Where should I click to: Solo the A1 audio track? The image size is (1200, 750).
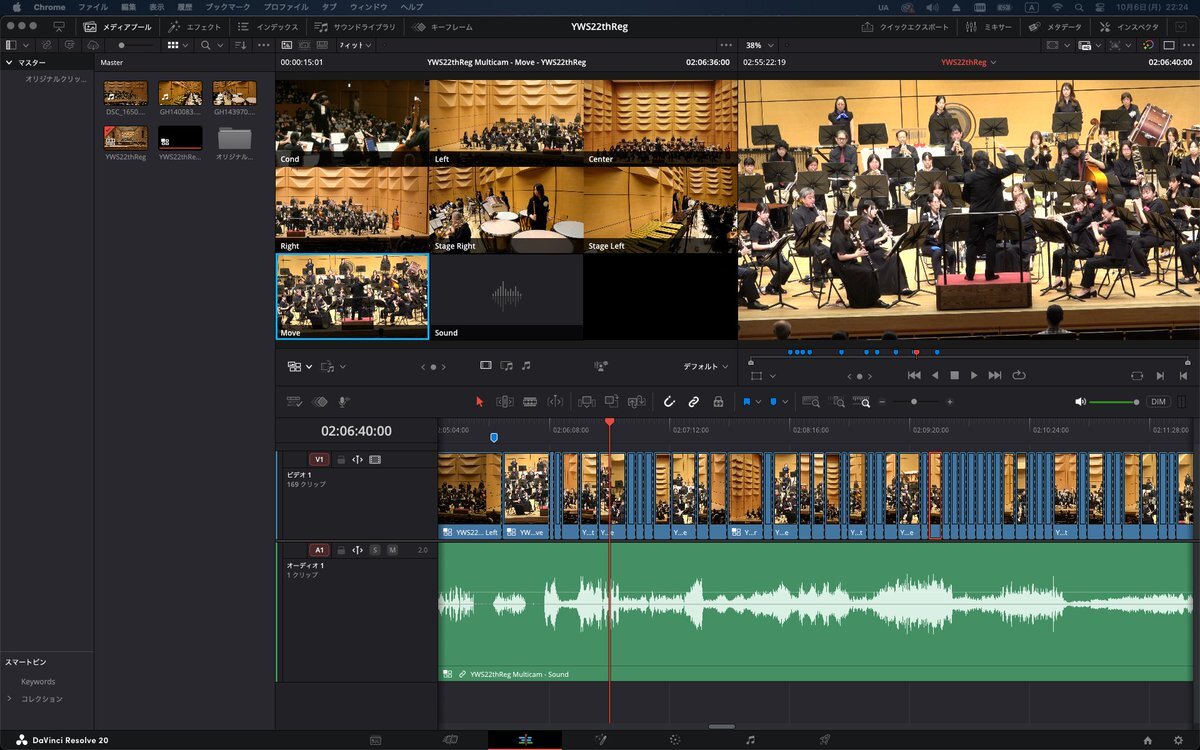click(375, 550)
